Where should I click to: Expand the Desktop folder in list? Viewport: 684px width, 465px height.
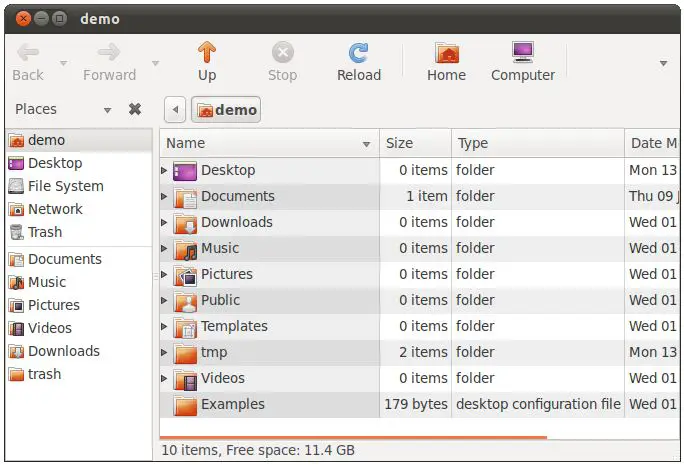pyautogui.click(x=165, y=171)
